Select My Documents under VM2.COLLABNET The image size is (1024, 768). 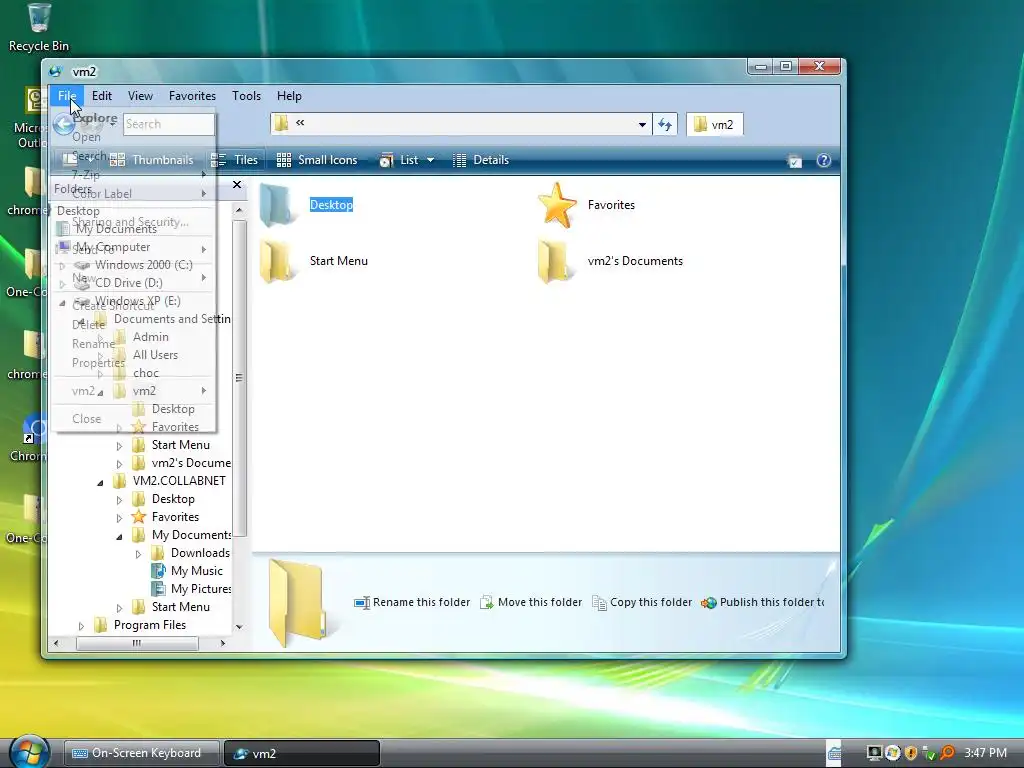point(191,535)
